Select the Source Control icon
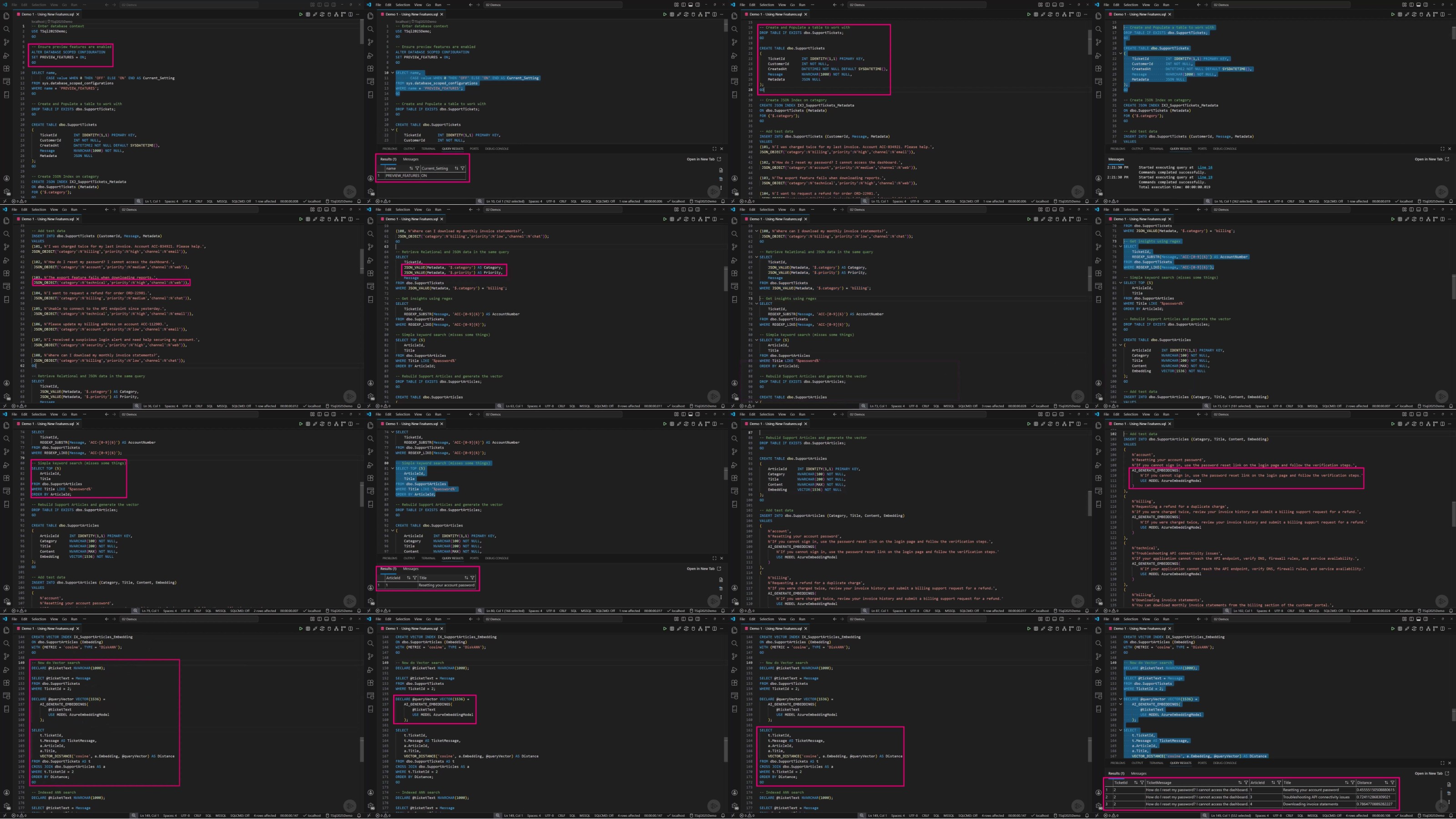 7,42
